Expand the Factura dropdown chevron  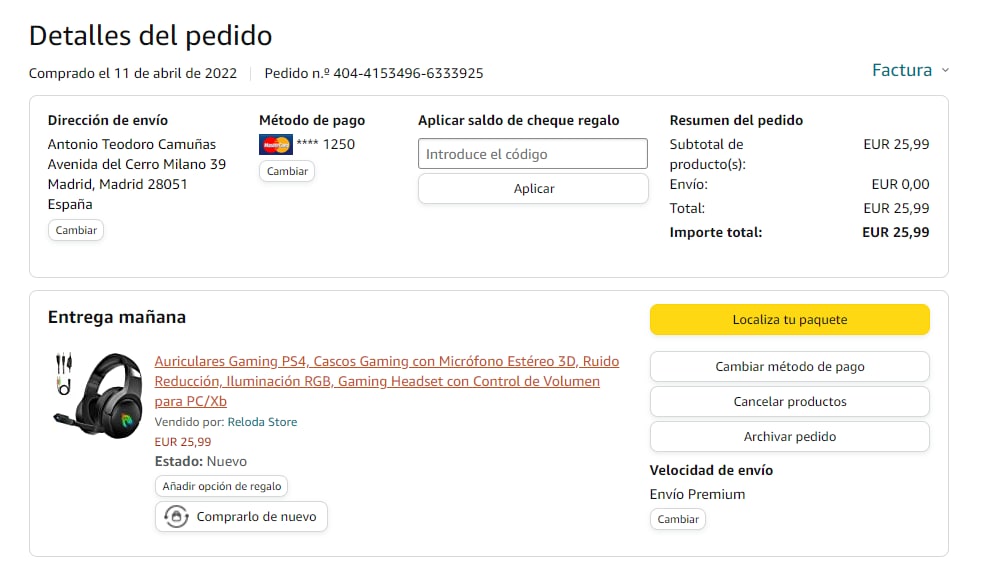click(945, 70)
